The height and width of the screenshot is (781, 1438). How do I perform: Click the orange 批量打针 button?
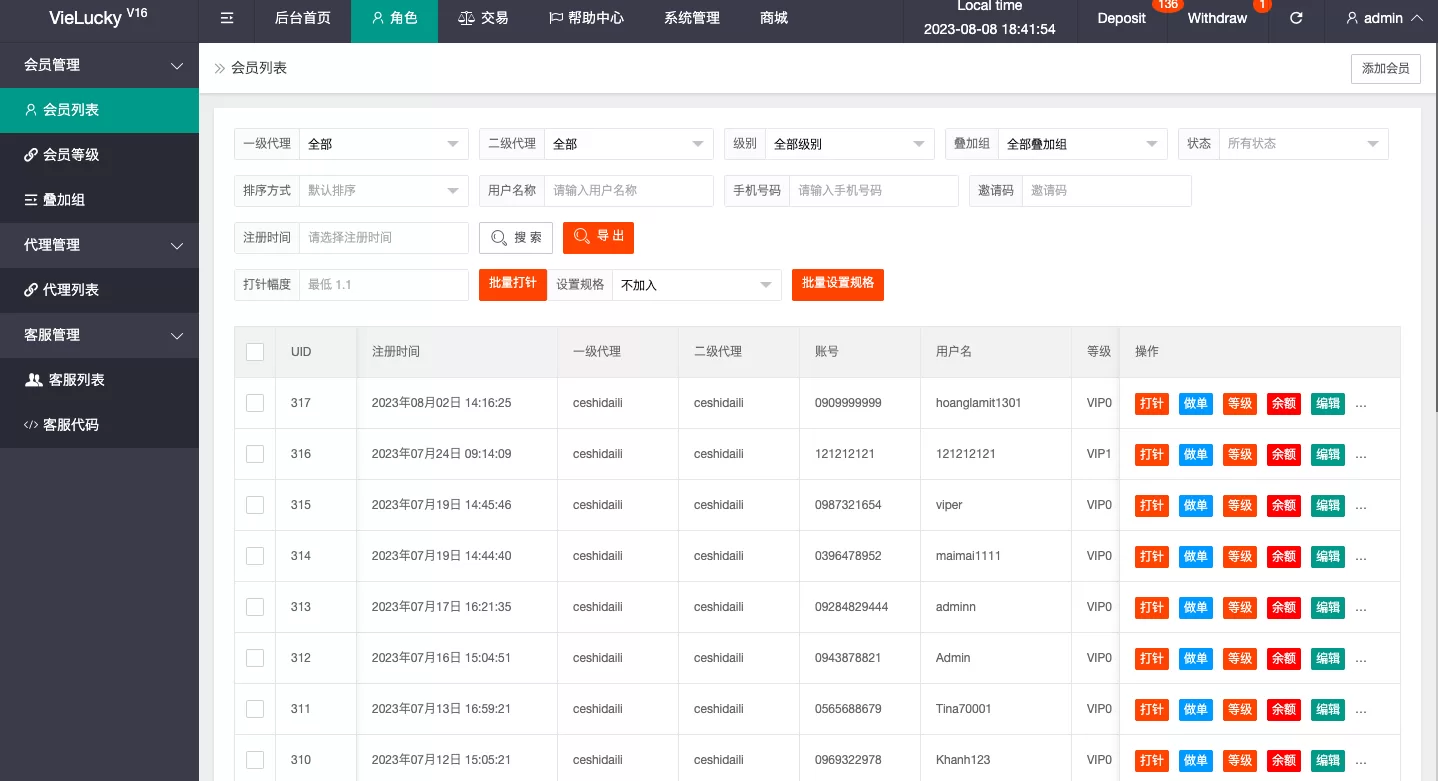(512, 284)
